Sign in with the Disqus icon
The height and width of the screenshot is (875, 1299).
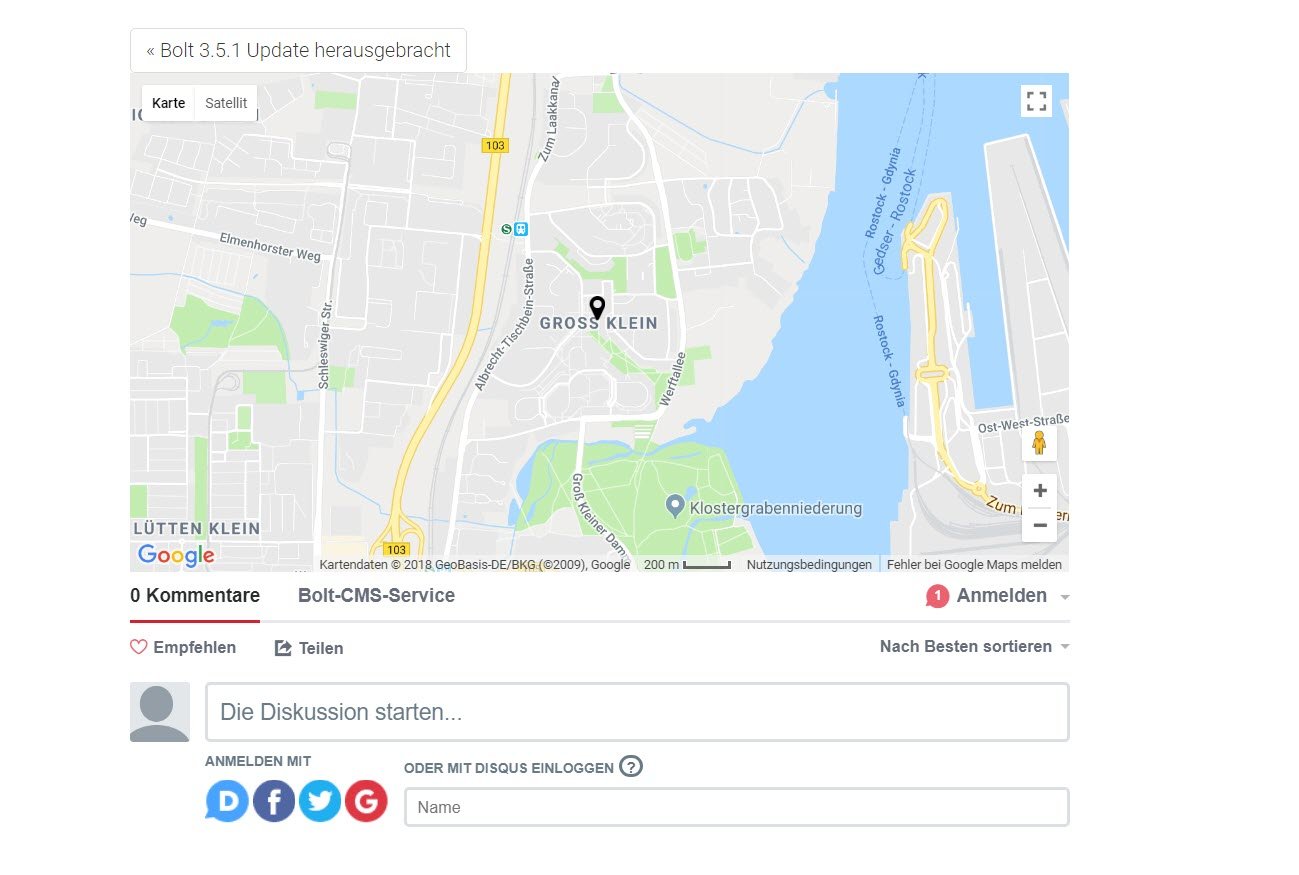tap(227, 801)
